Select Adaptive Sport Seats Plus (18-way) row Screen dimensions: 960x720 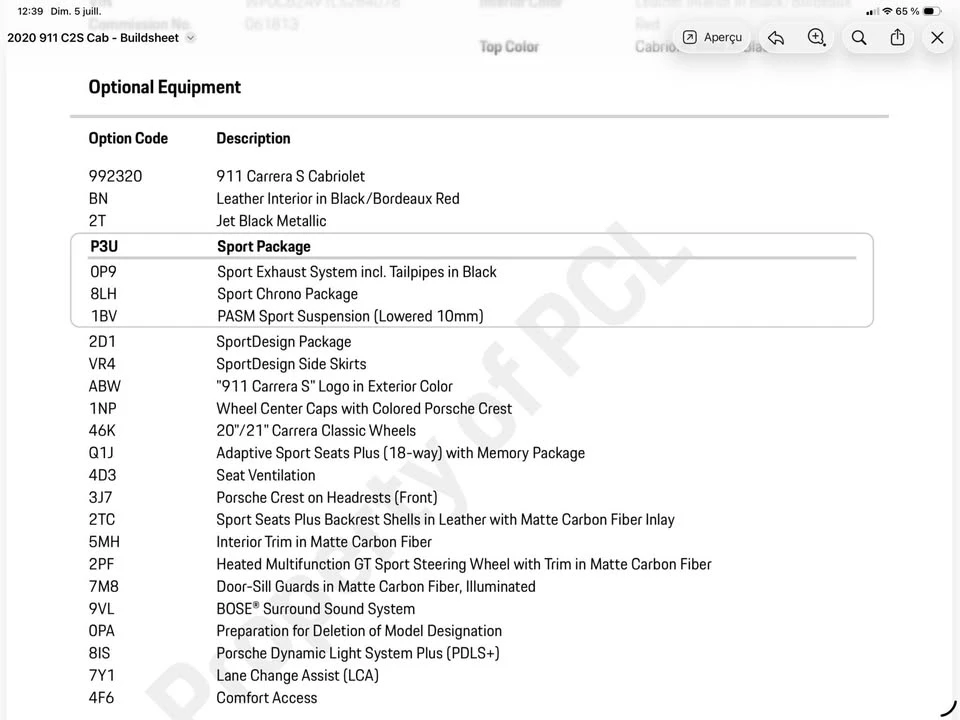(400, 453)
